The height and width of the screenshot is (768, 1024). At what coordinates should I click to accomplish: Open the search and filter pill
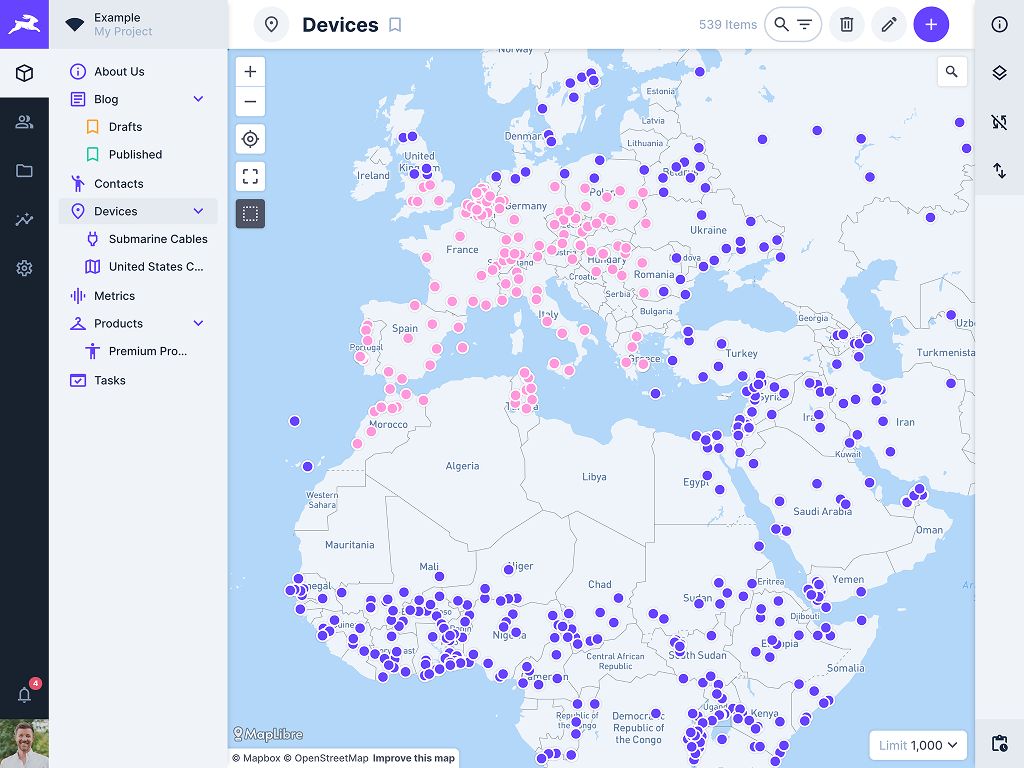(x=793, y=24)
